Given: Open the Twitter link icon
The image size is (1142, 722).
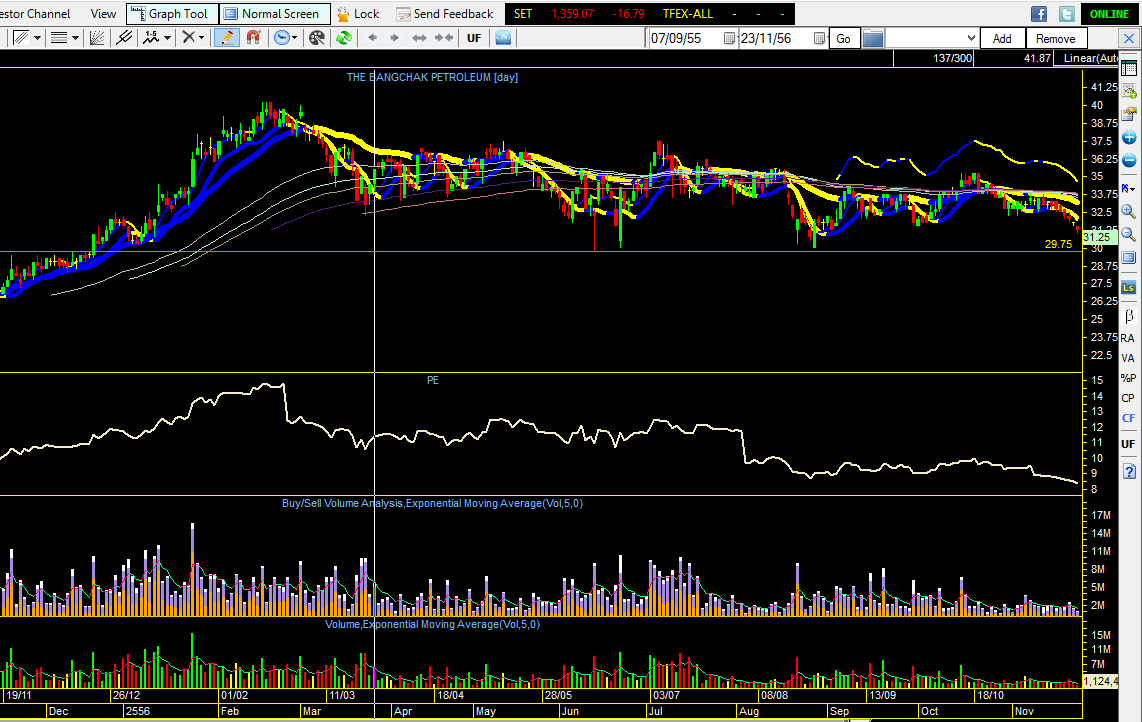Looking at the screenshot, I should pos(1066,14).
